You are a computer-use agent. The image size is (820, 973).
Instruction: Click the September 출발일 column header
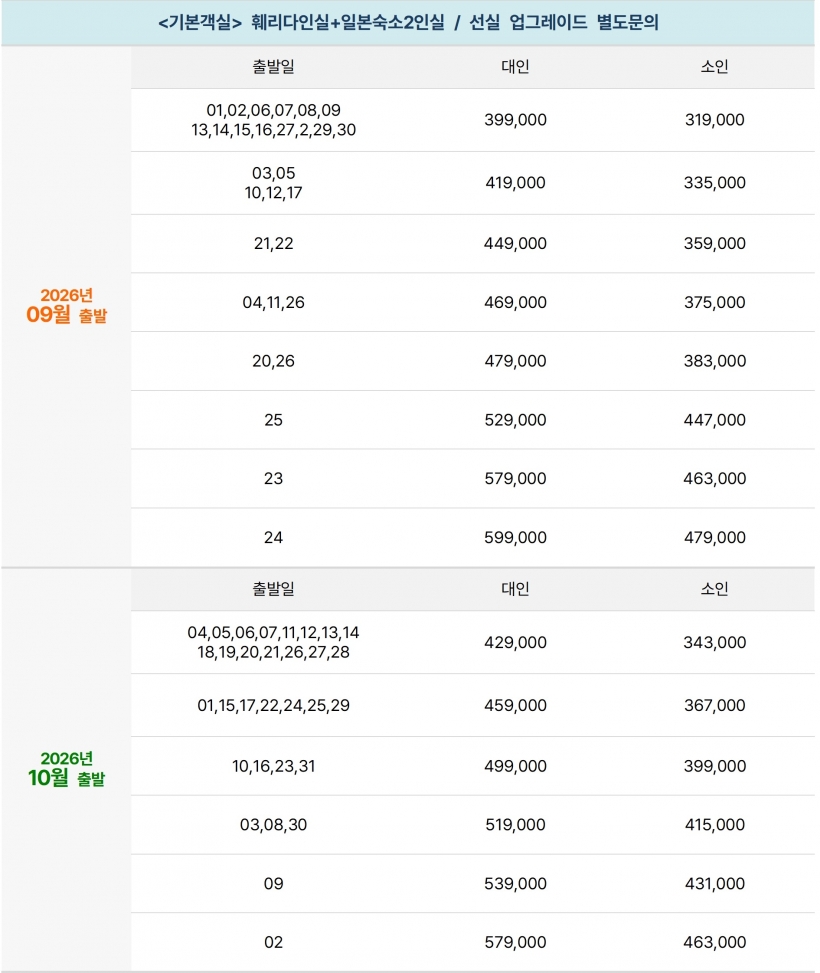tap(273, 66)
